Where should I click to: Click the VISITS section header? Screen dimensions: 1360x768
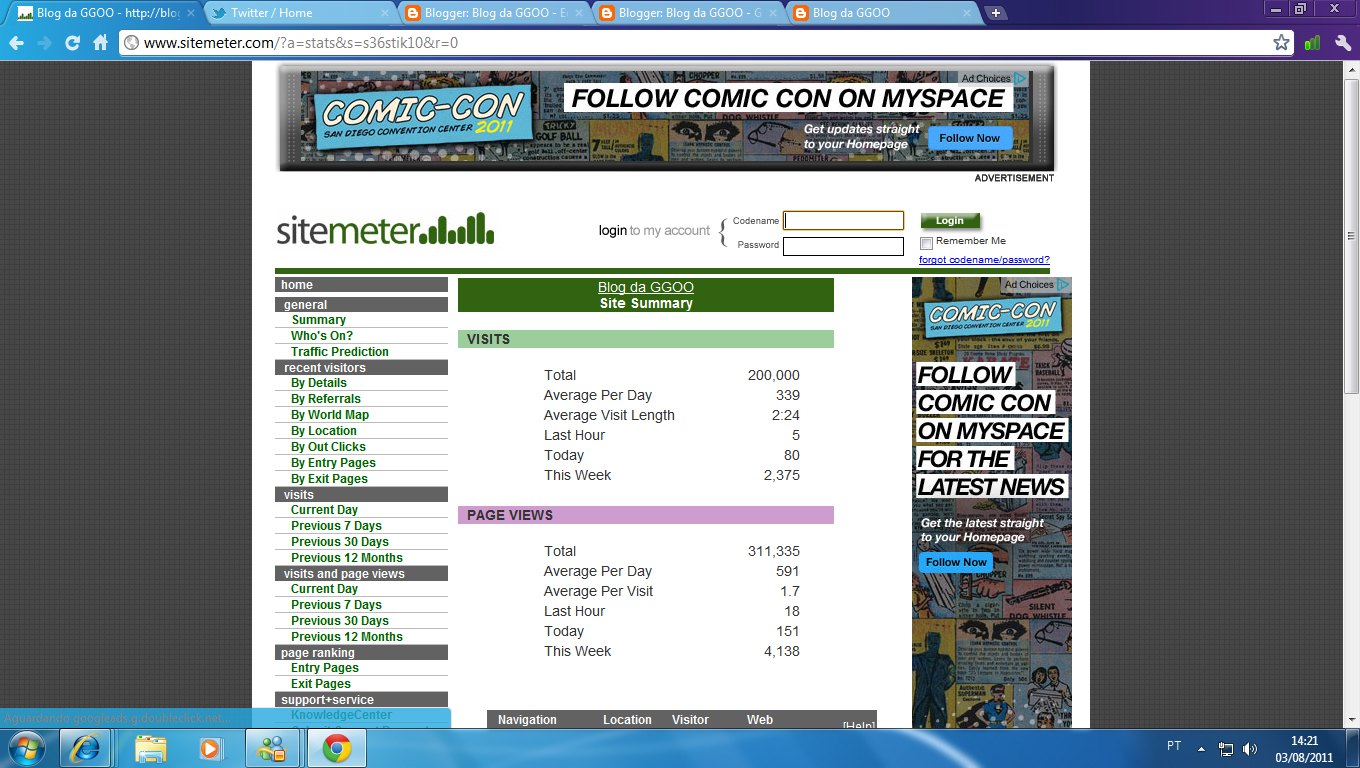pos(646,339)
